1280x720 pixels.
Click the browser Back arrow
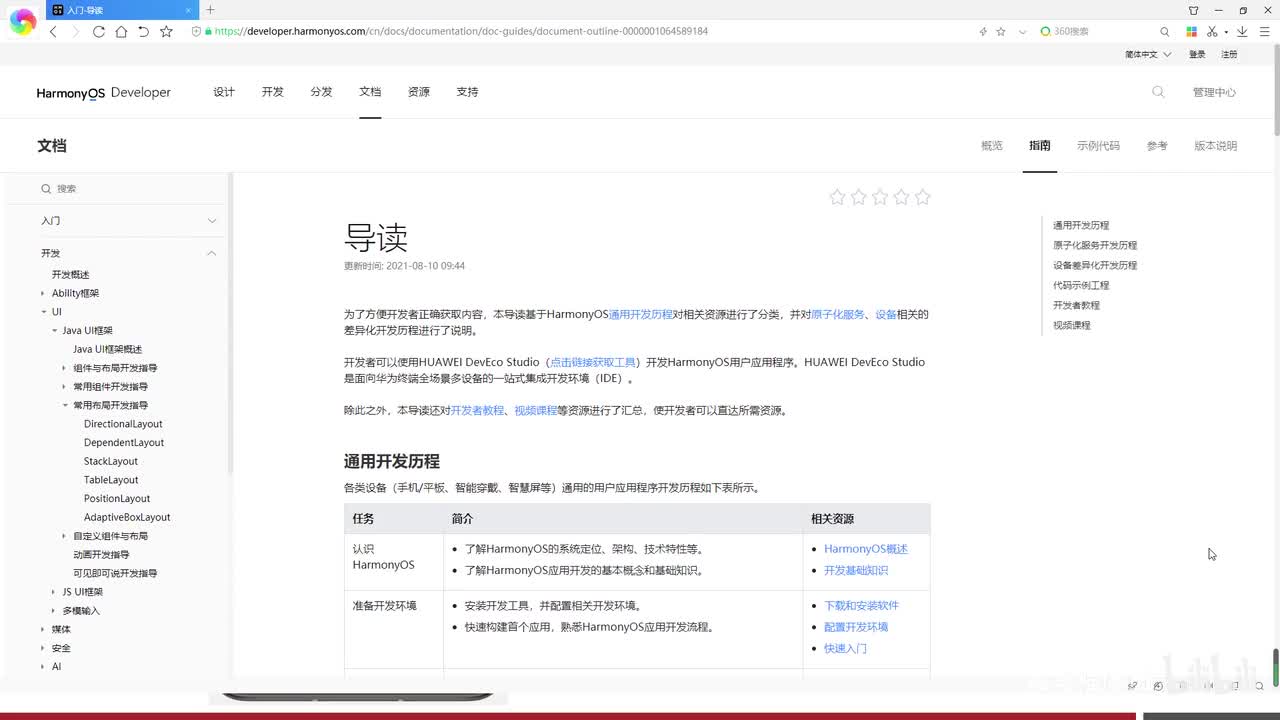tap(53, 31)
